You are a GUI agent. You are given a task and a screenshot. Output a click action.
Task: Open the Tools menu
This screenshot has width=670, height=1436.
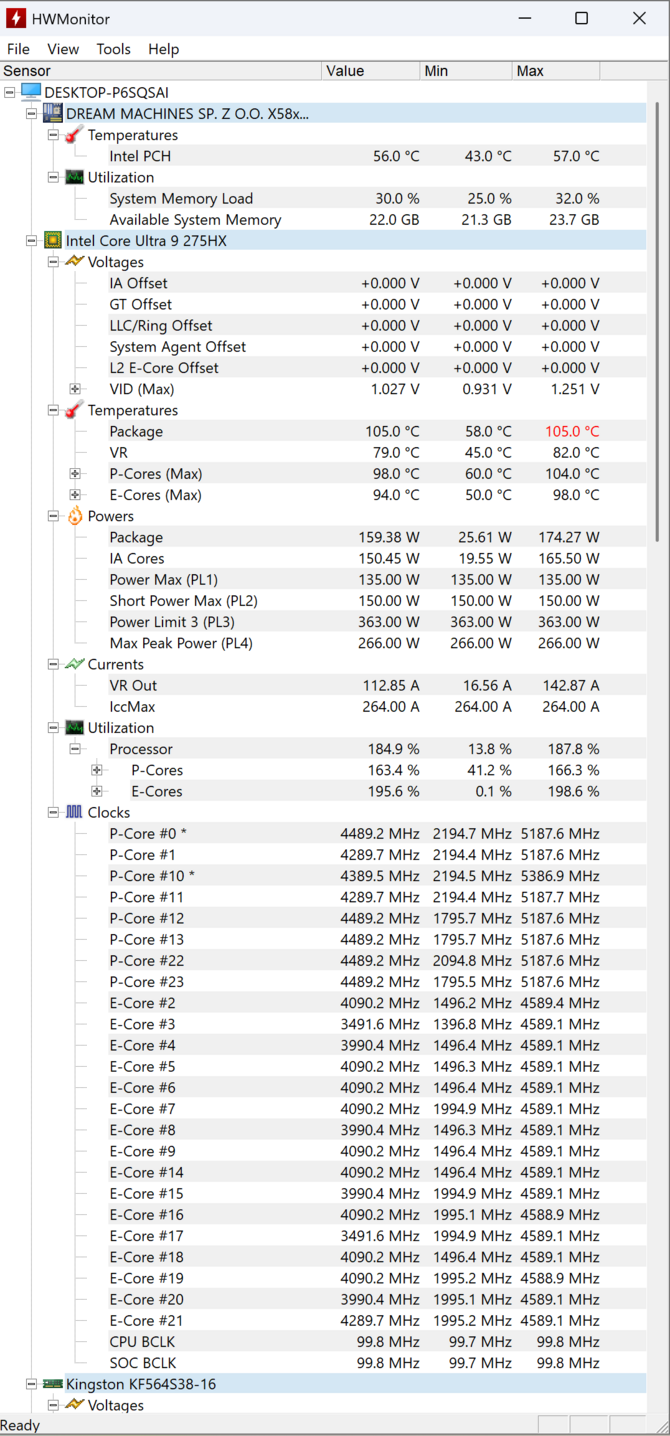pyautogui.click(x=113, y=49)
